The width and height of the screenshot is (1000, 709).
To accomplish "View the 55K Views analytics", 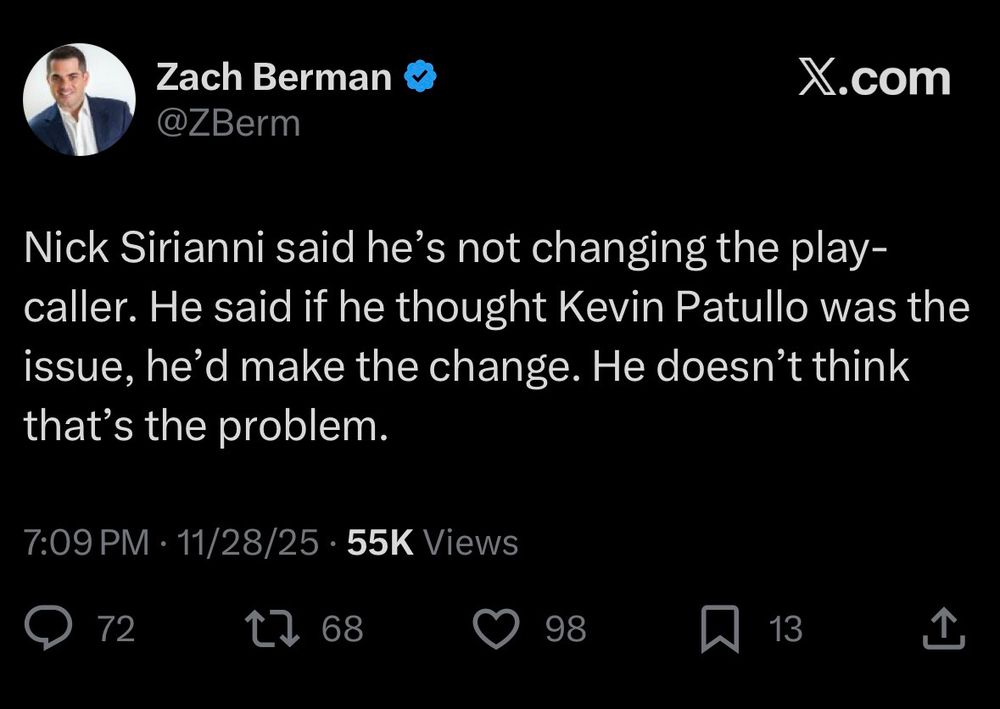I will tap(432, 543).
